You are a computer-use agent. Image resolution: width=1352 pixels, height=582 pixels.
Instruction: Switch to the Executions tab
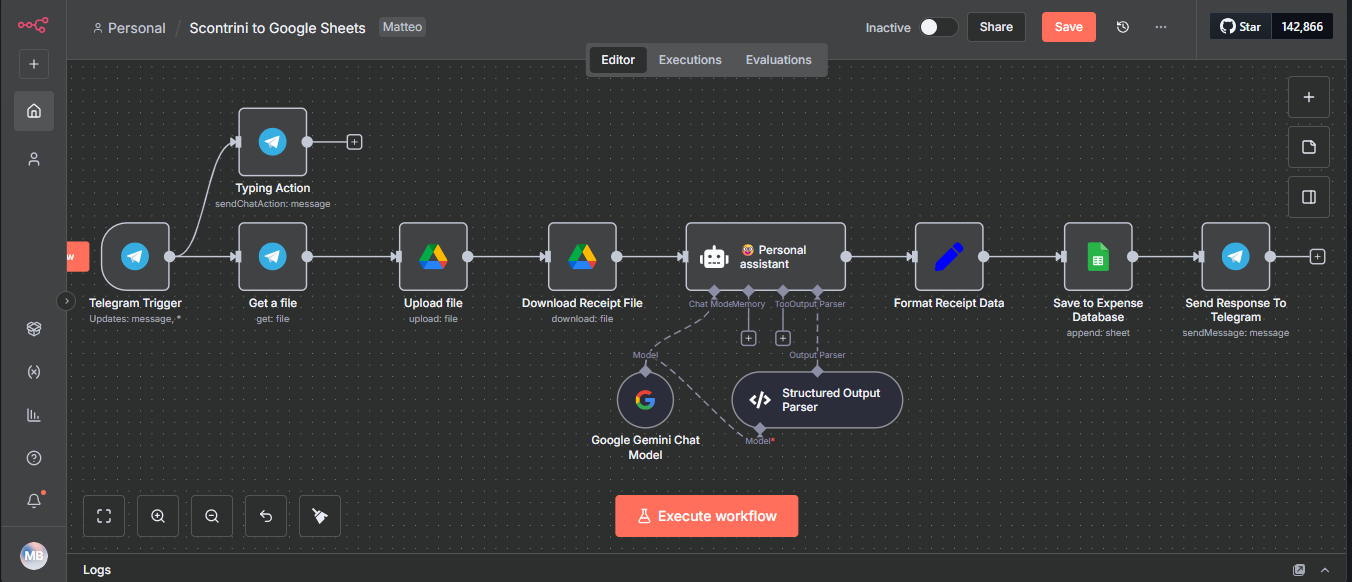pos(690,60)
